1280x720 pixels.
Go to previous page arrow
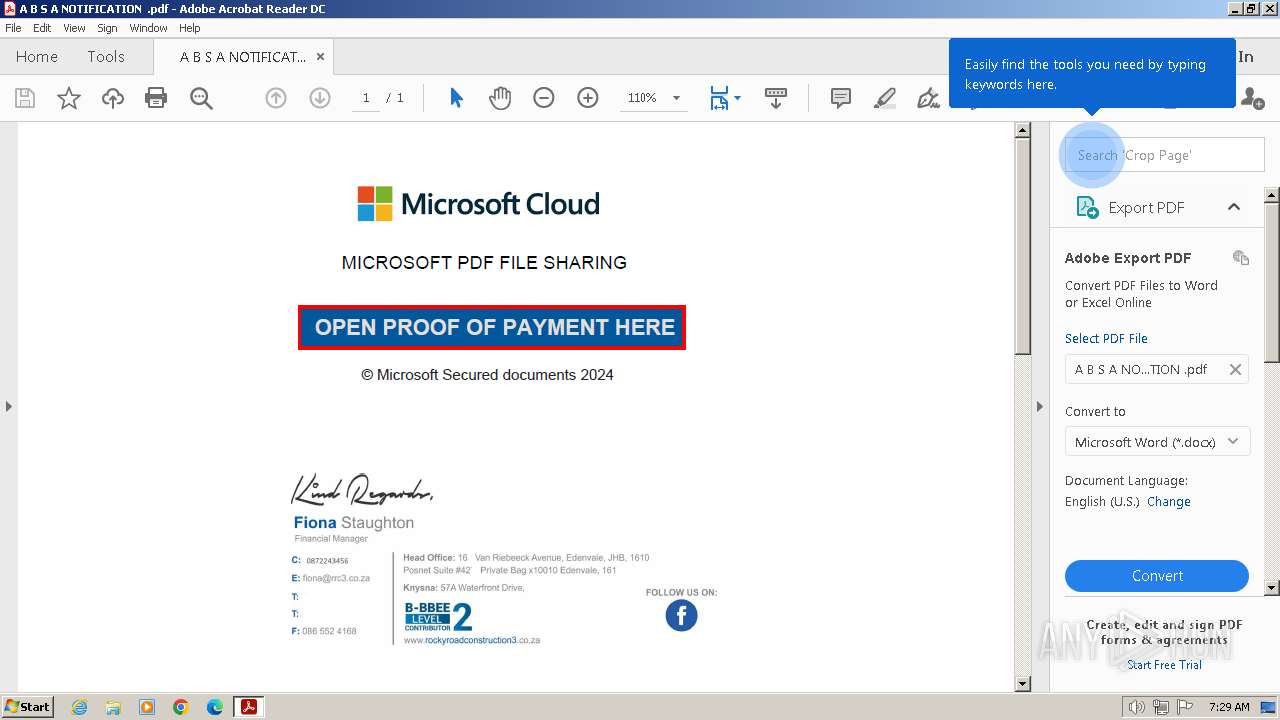[x=276, y=98]
